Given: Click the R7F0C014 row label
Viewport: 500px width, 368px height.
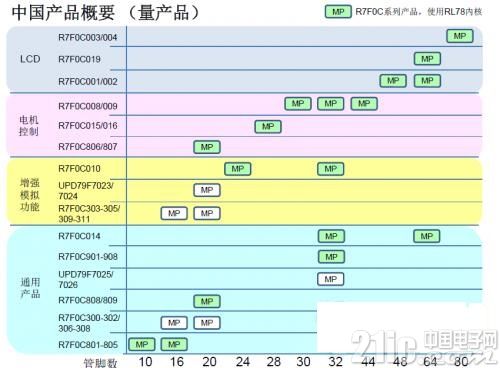Looking at the screenshot, I should click(x=79, y=236).
